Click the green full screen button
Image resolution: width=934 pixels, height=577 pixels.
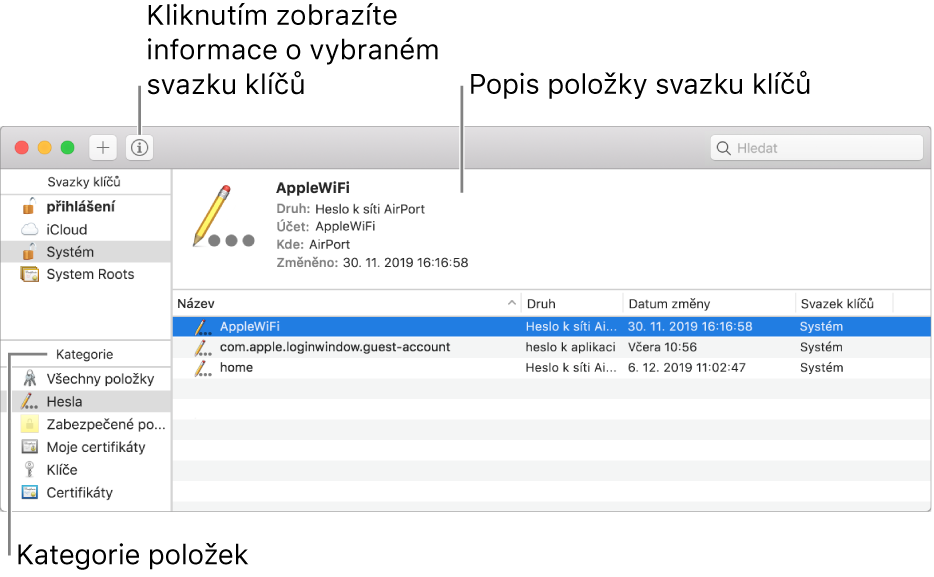[x=67, y=148]
